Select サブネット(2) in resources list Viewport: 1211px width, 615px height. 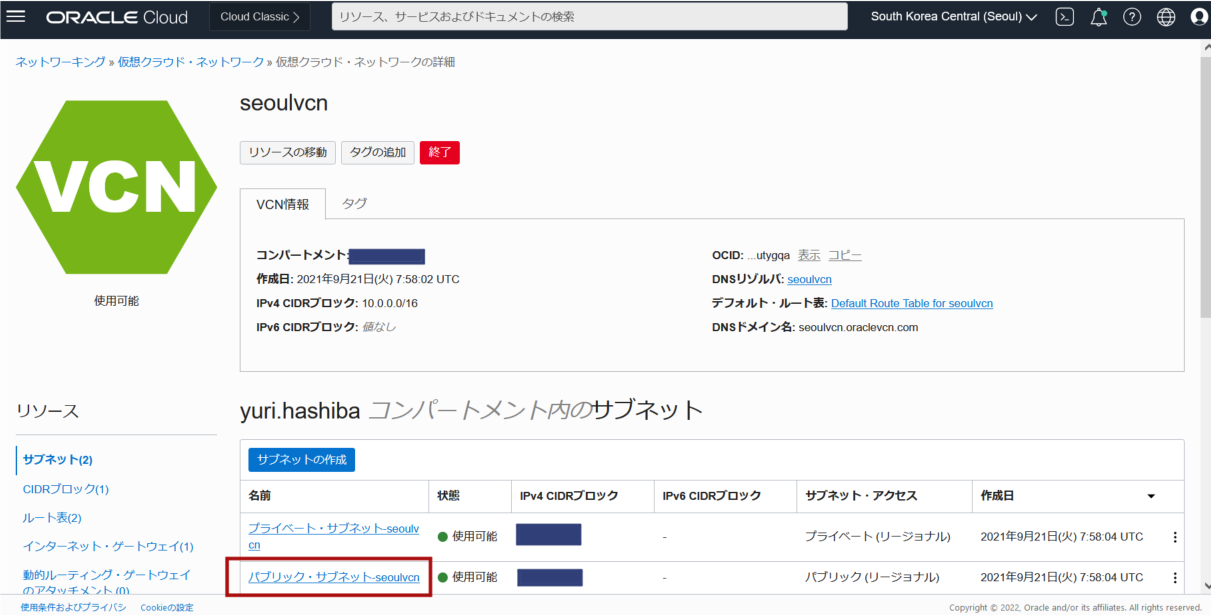pos(58,460)
